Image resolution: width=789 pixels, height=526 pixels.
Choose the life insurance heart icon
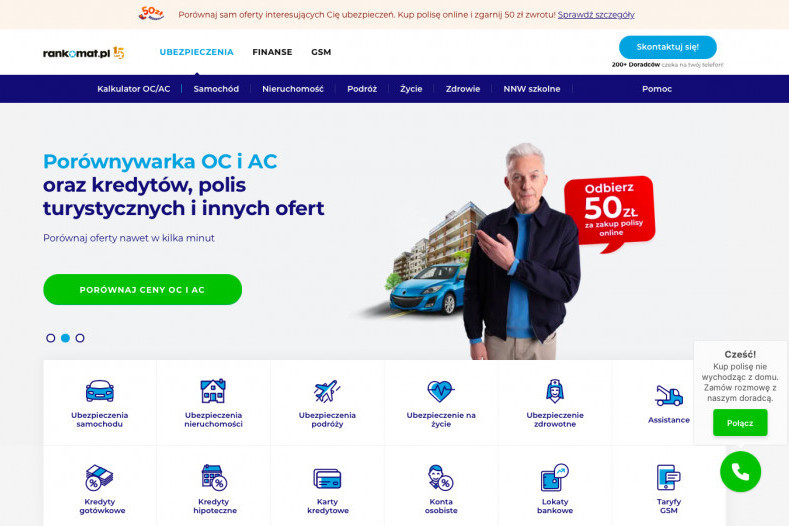(x=441, y=391)
